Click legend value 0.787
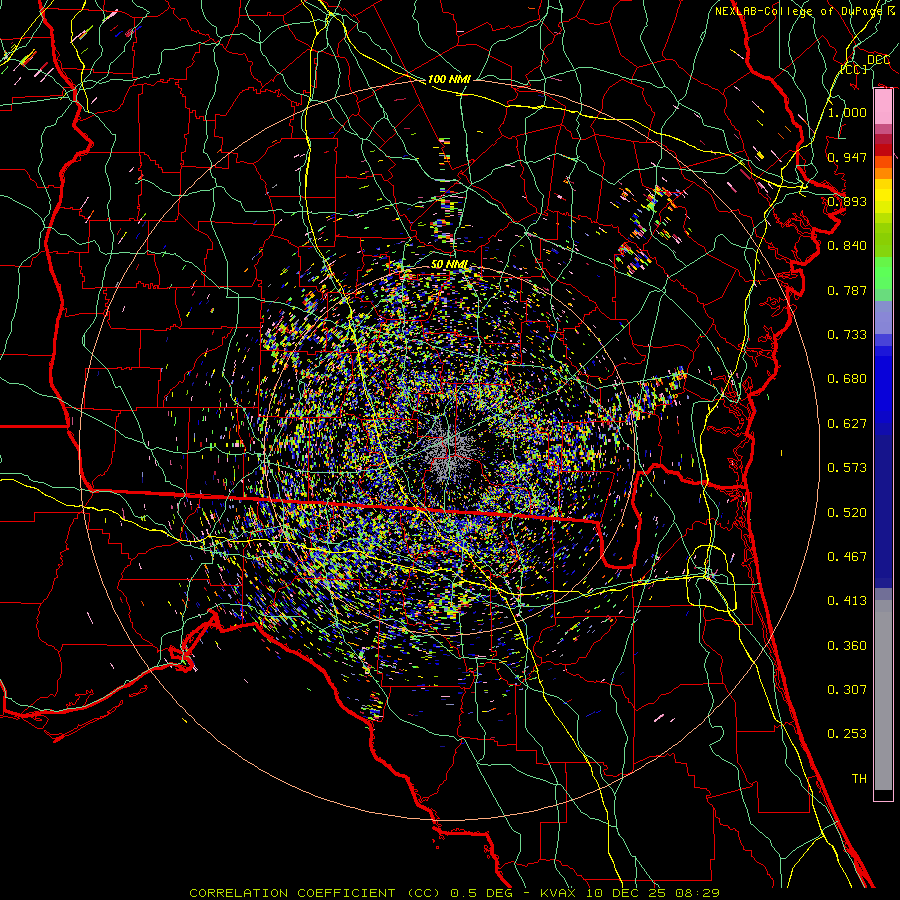 click(x=847, y=290)
